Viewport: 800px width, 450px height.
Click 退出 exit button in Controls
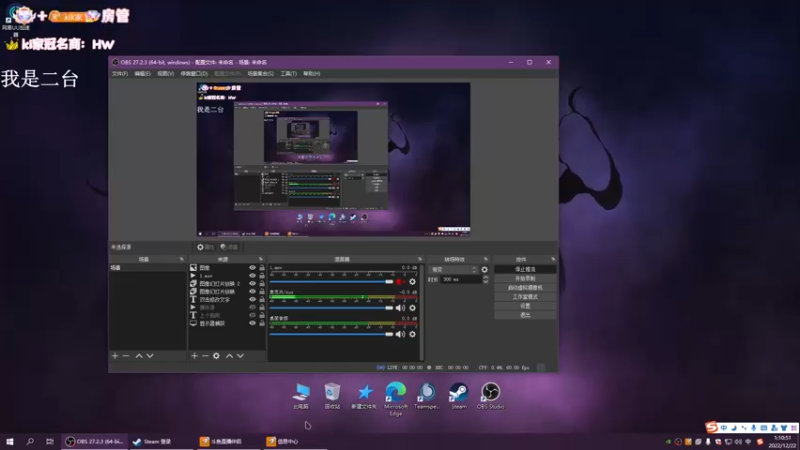(x=525, y=315)
